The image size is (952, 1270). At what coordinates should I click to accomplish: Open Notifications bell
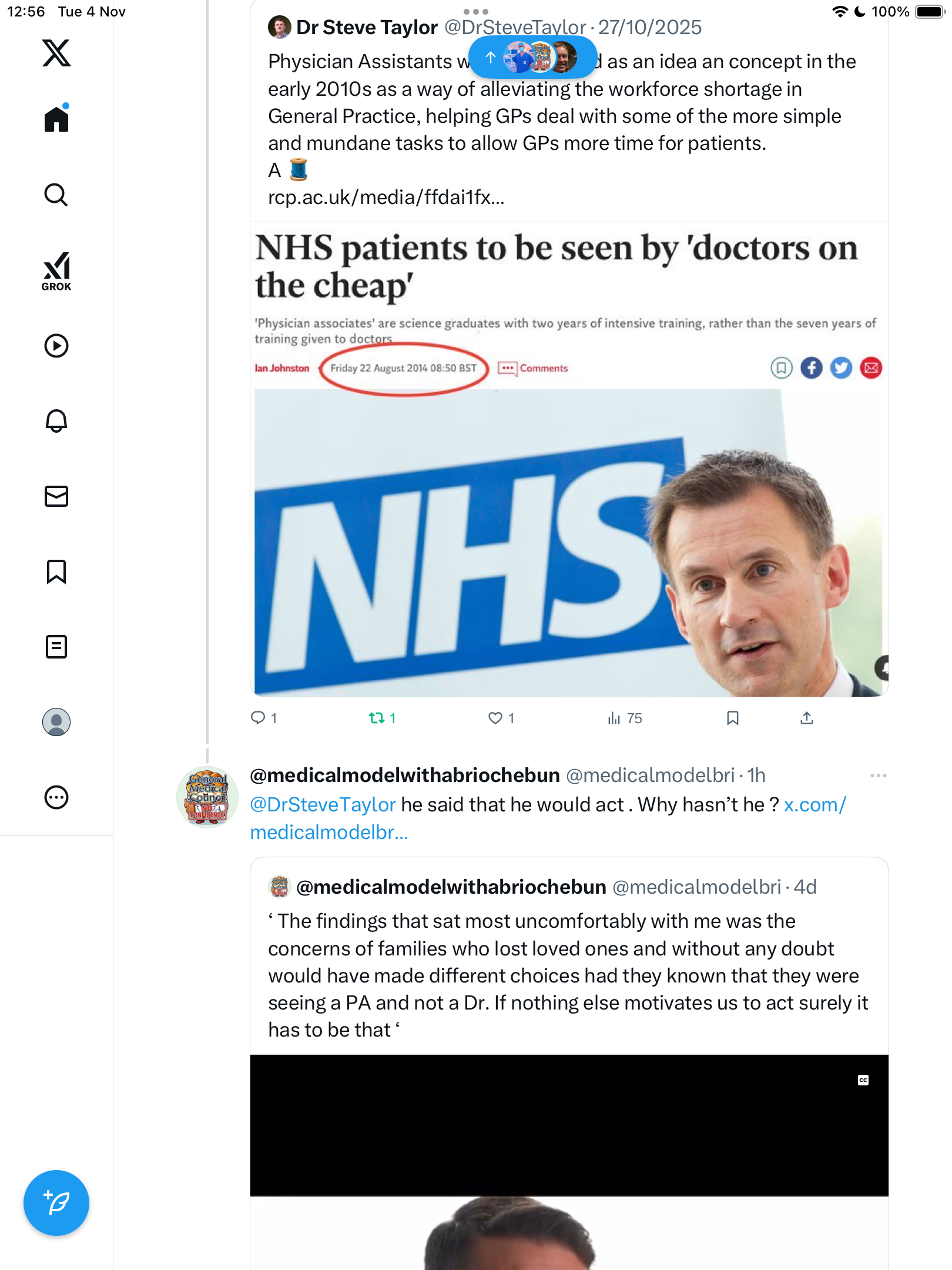(x=56, y=420)
